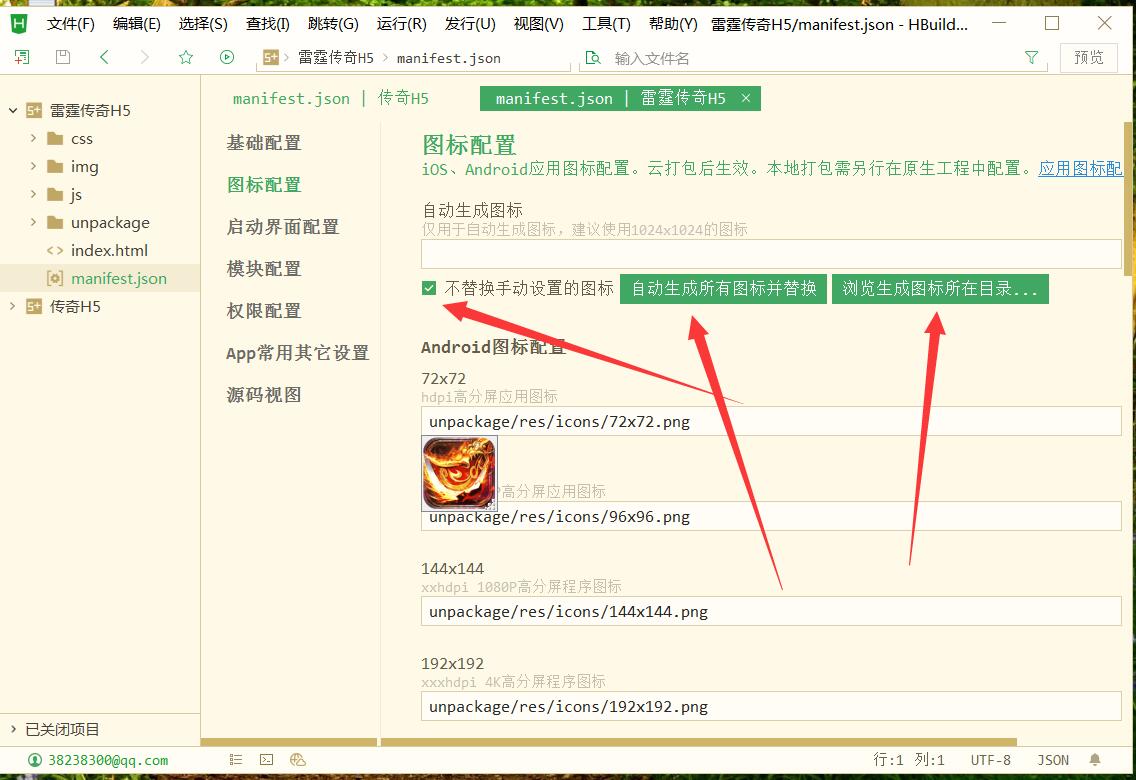
Task: Expand the 已关闭项目 section
Action: [x=13, y=729]
